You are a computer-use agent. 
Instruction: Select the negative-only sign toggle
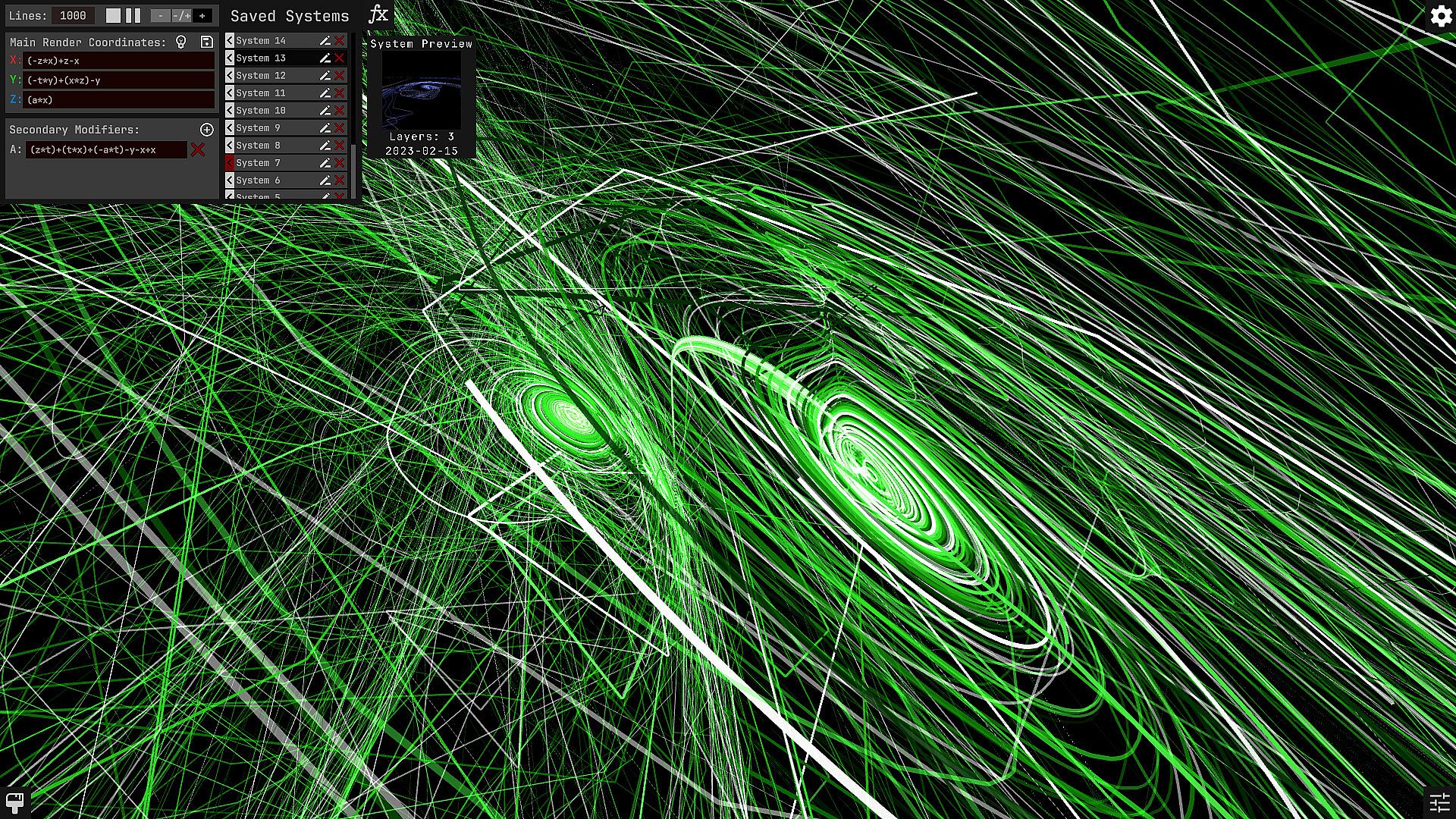tap(160, 16)
